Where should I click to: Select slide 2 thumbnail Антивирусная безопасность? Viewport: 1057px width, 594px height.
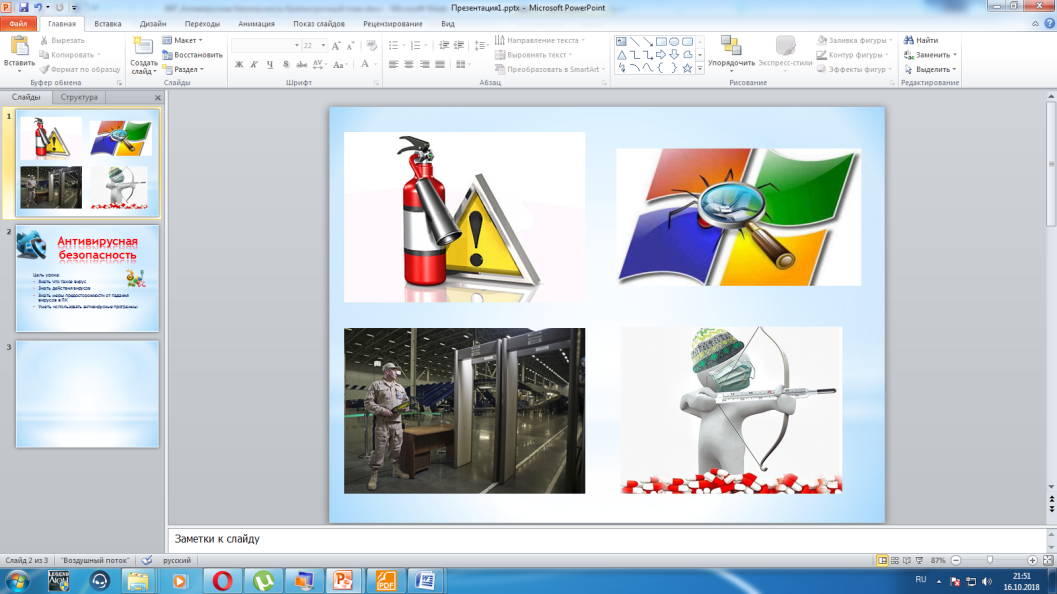coord(88,278)
